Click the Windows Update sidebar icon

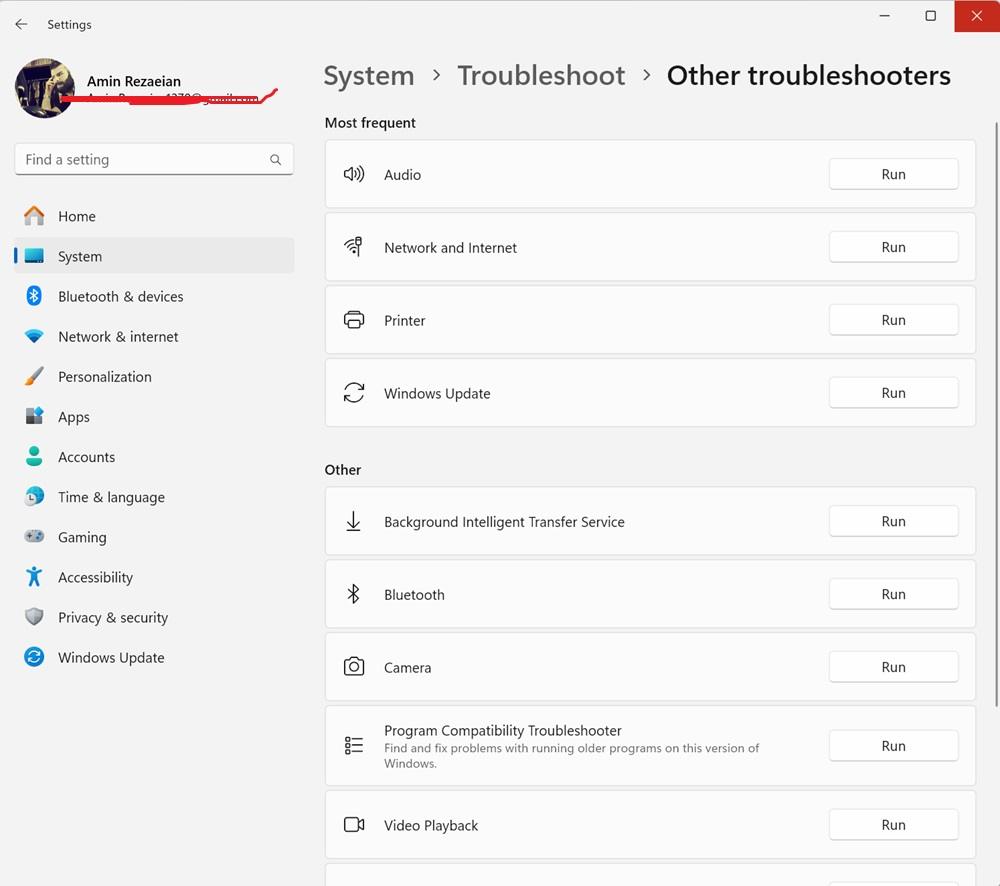[34, 657]
